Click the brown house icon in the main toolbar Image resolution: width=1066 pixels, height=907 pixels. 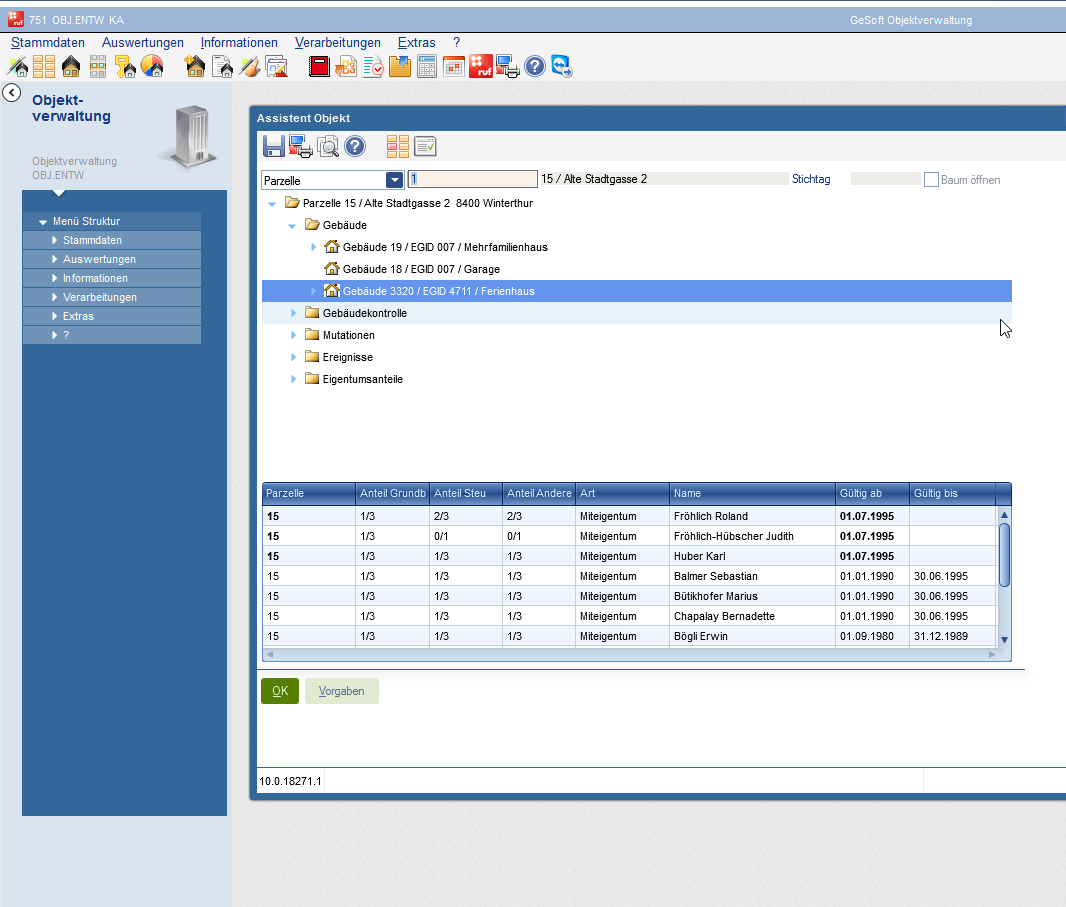click(x=71, y=67)
